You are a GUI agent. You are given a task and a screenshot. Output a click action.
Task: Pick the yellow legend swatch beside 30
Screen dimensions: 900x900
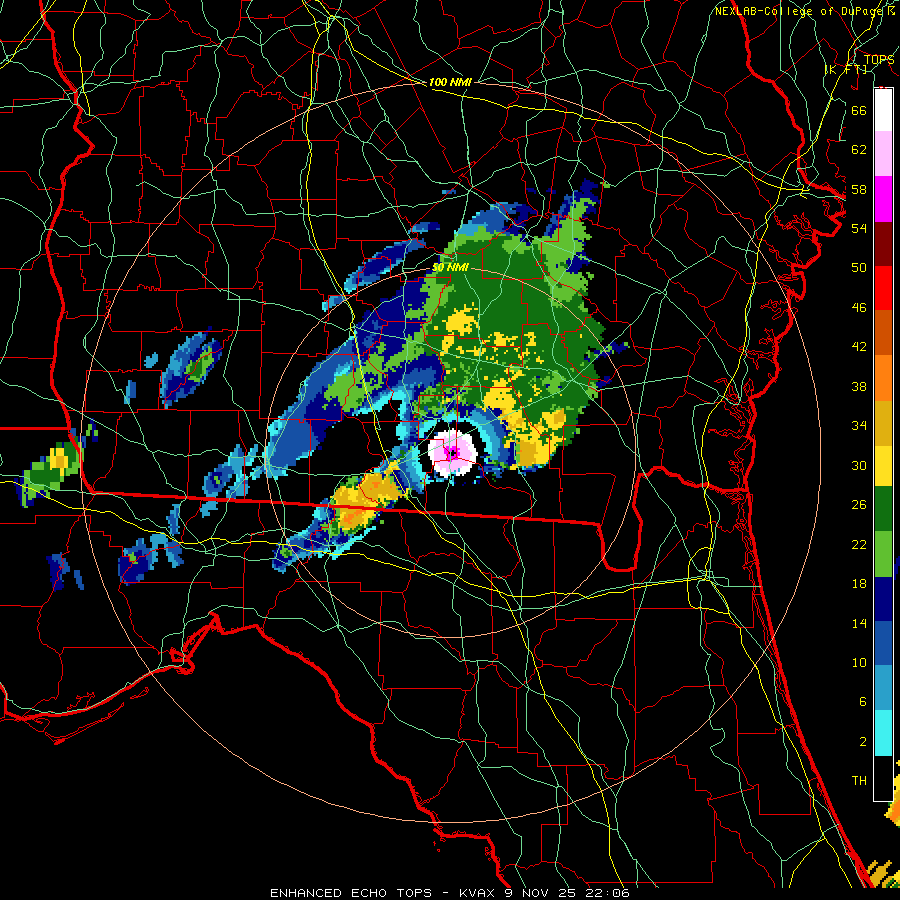(x=883, y=466)
